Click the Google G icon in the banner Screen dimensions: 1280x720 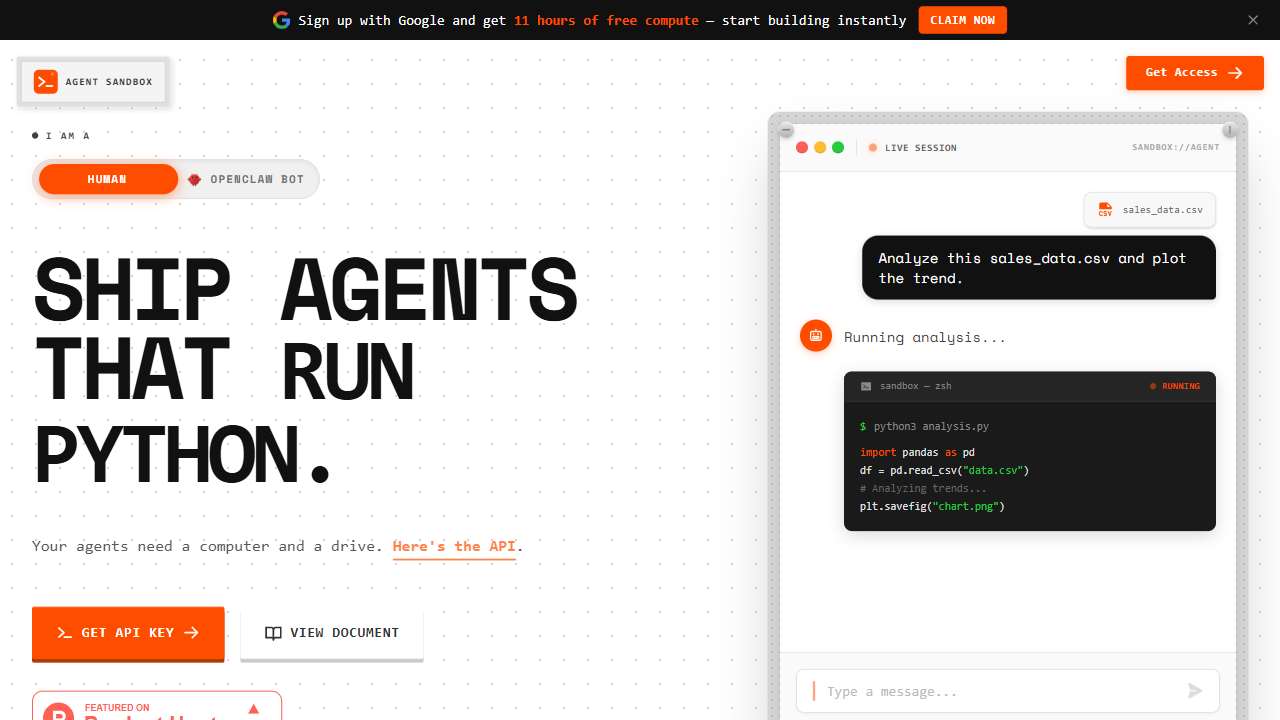pyautogui.click(x=282, y=20)
